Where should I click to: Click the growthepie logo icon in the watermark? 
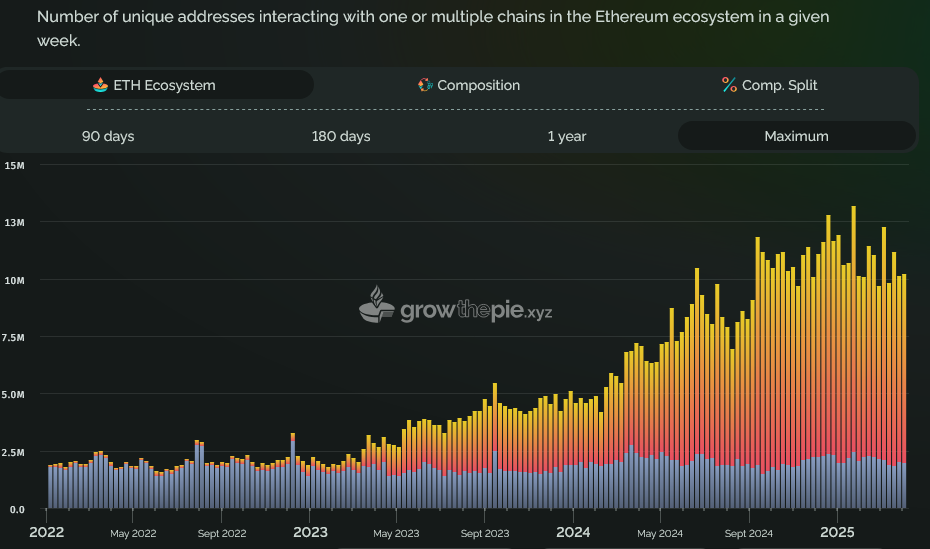[x=377, y=306]
